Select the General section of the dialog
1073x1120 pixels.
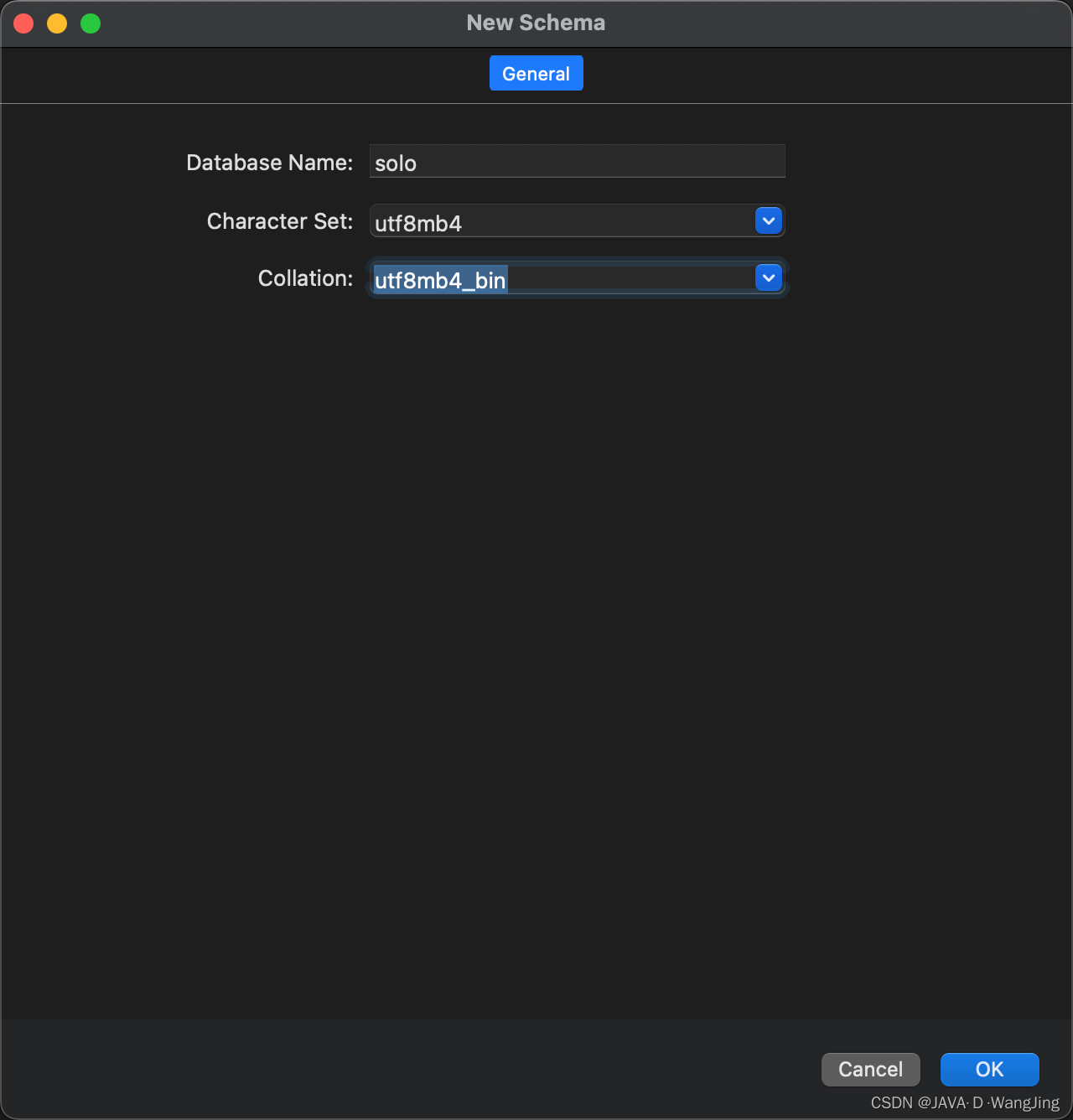(x=536, y=73)
